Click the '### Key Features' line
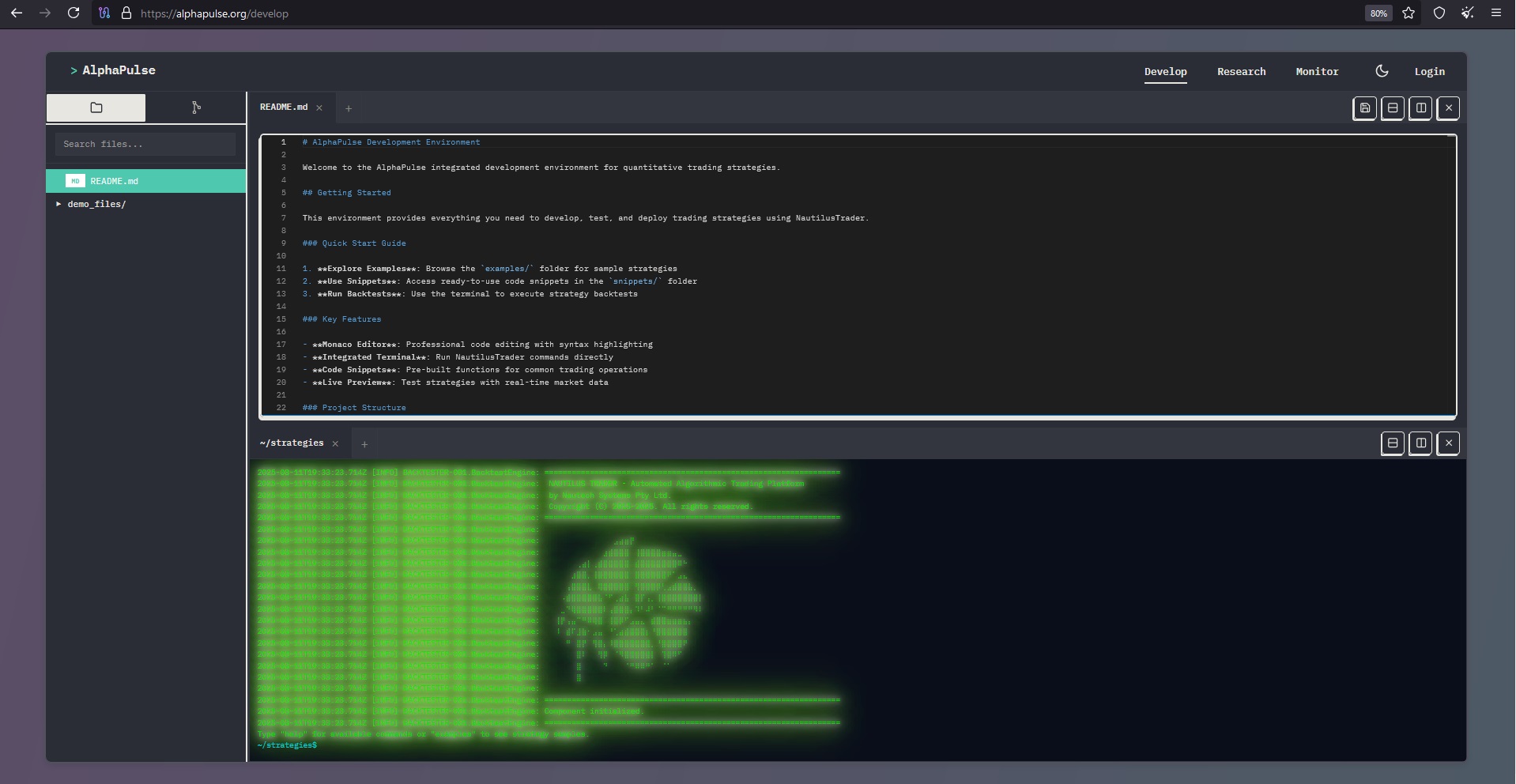This screenshot has width=1516, height=784. point(341,319)
